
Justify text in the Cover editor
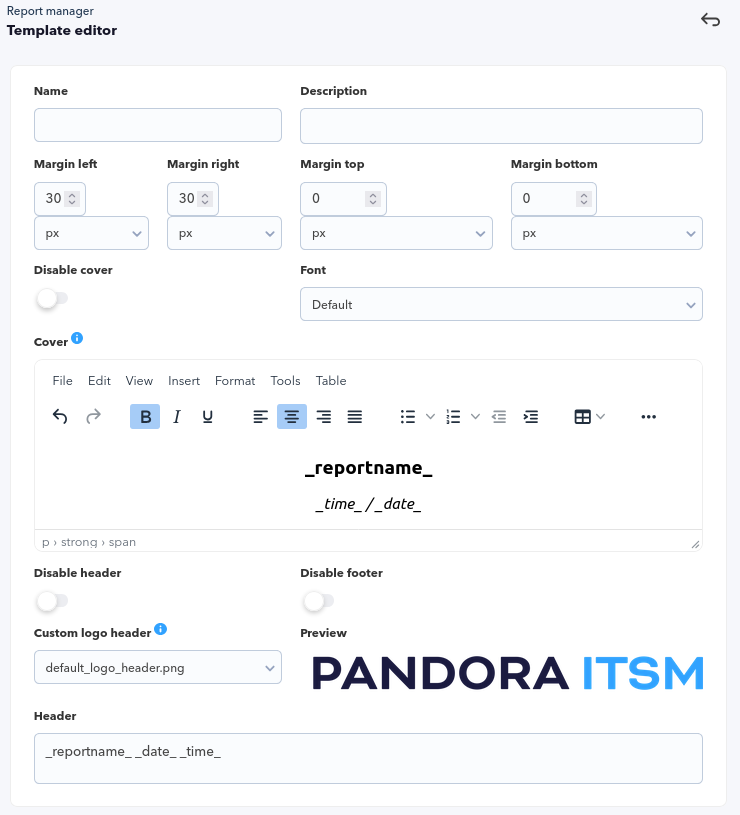(355, 416)
